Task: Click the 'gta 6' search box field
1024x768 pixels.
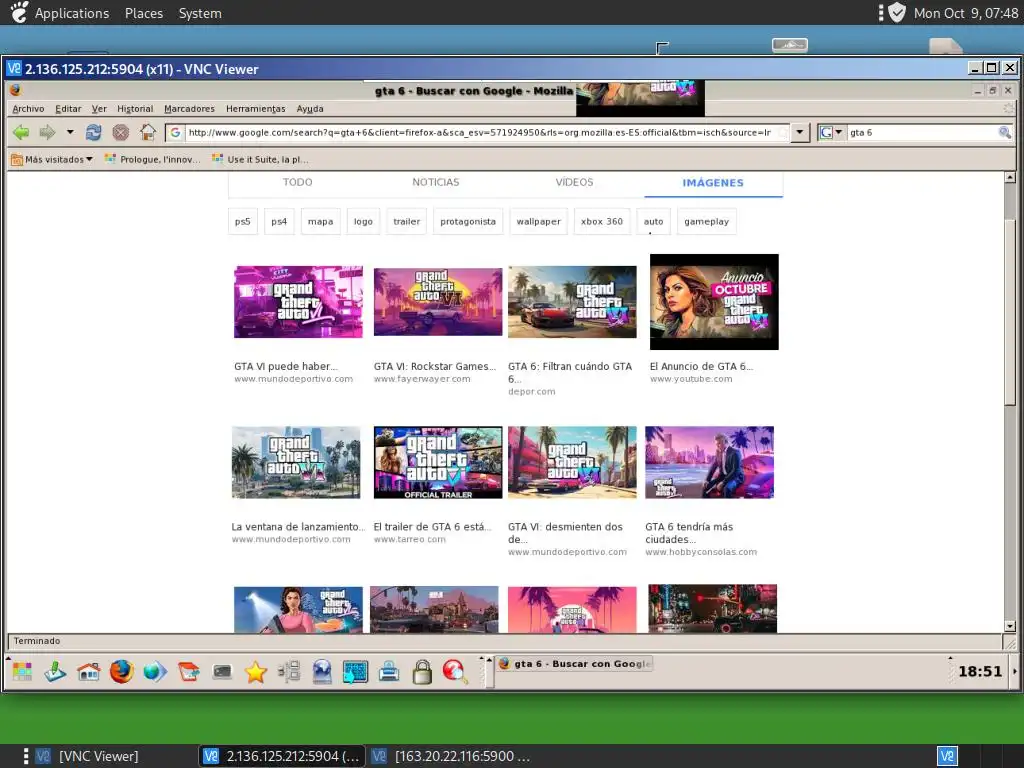Action: 922,133
